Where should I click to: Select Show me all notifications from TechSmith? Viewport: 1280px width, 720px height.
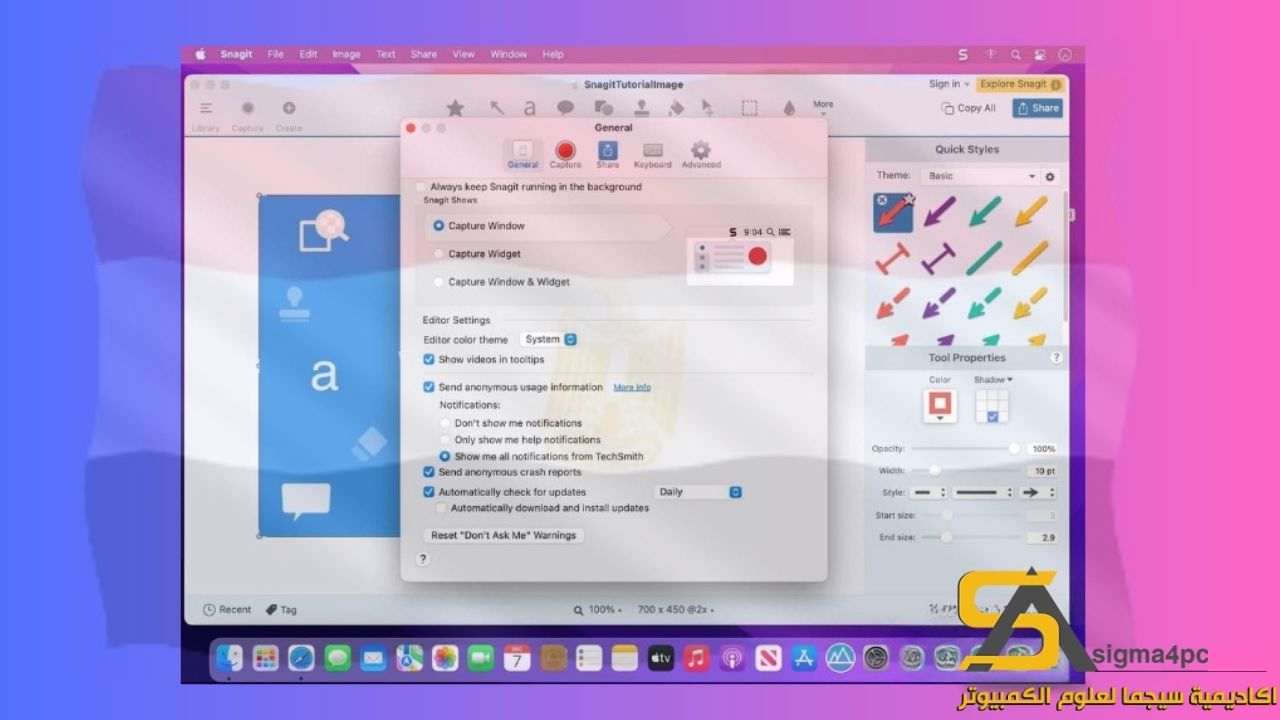click(445, 456)
